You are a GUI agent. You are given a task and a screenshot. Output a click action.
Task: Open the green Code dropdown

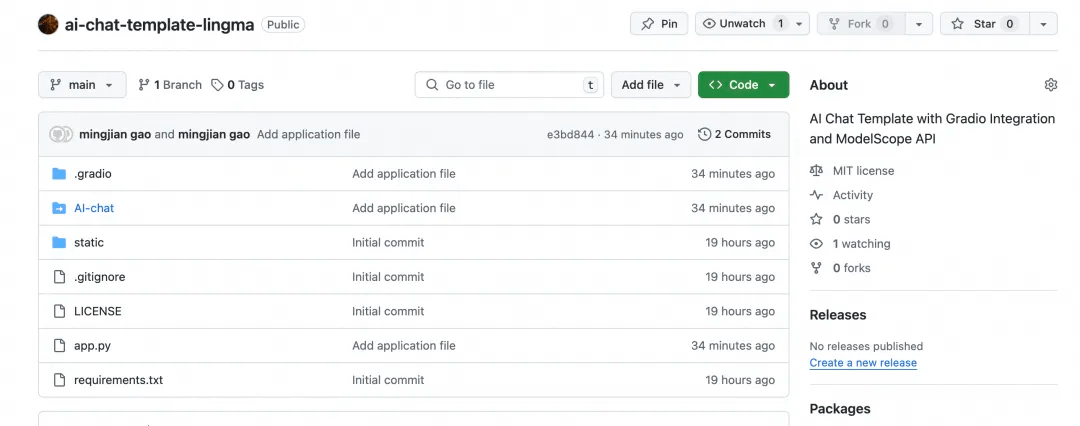[743, 85]
